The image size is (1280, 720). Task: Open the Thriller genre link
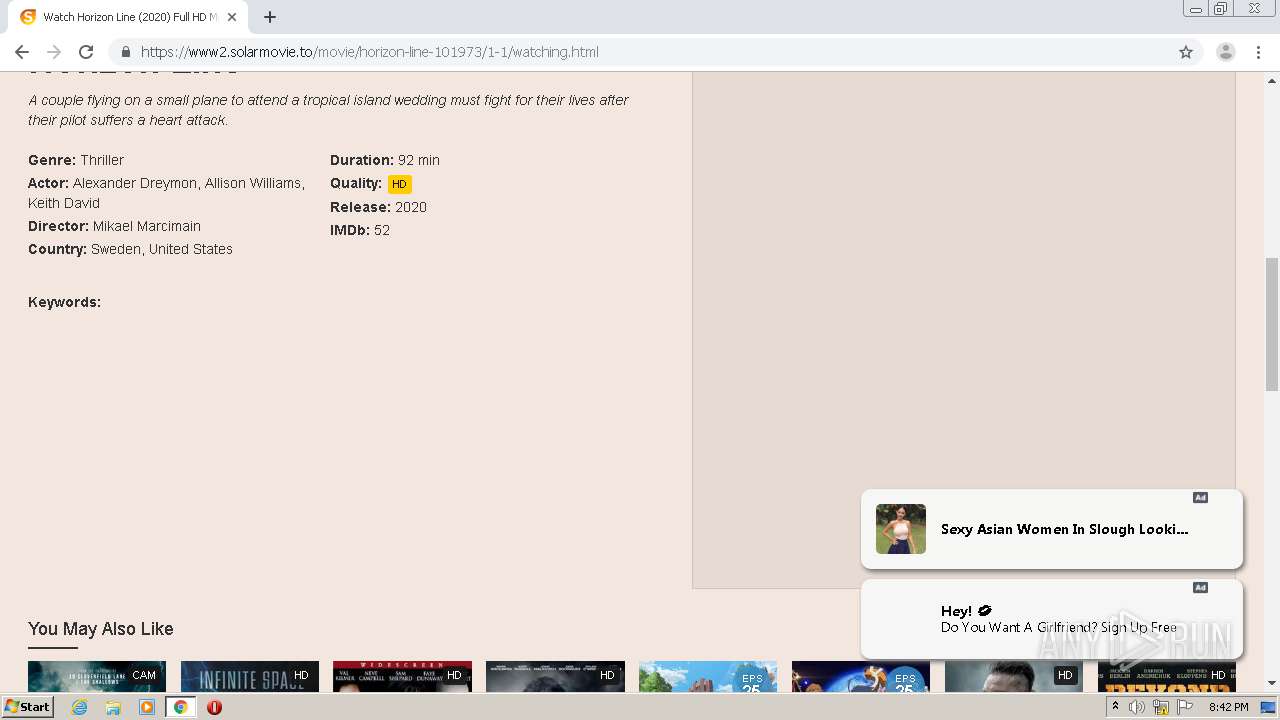(102, 160)
